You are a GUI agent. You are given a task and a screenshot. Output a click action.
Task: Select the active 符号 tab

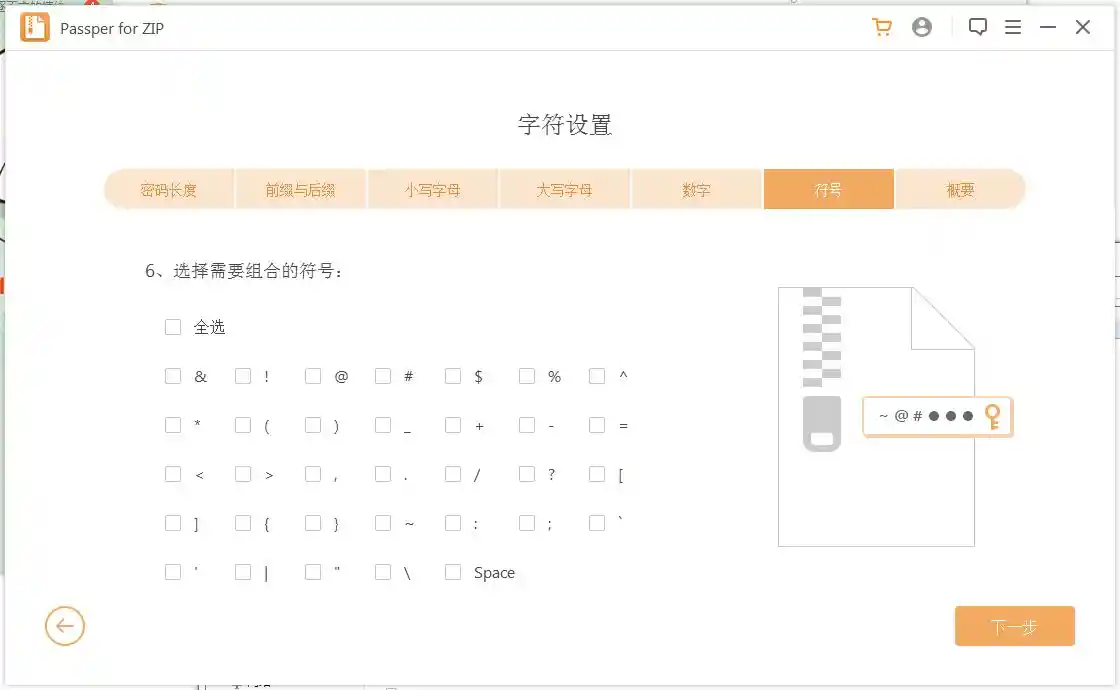pos(829,189)
